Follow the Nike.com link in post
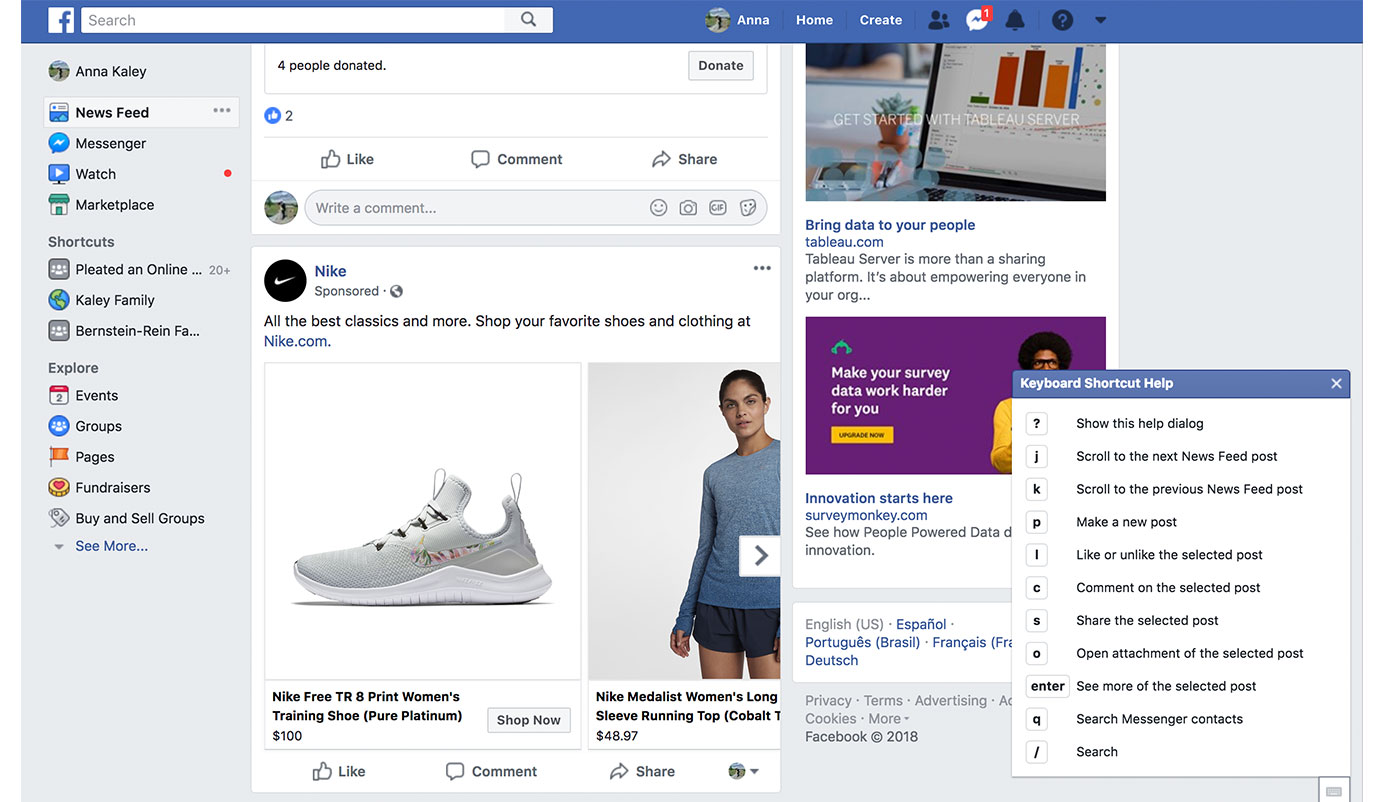 295,341
